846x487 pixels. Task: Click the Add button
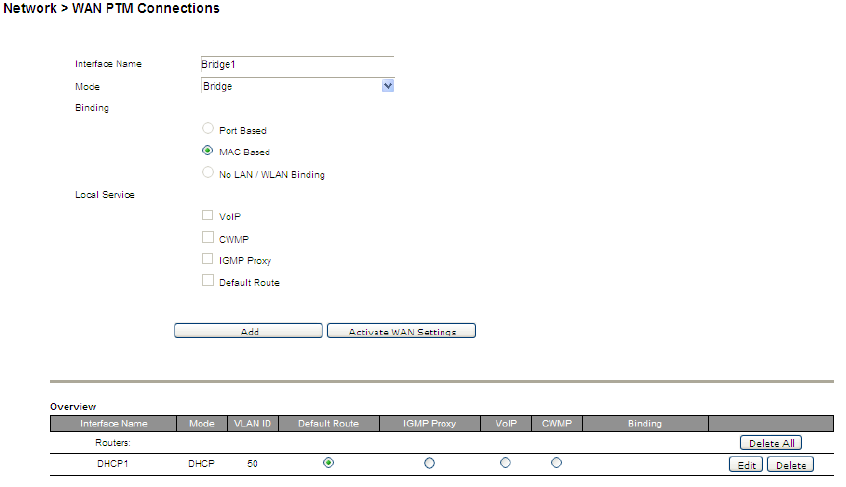[x=249, y=331]
